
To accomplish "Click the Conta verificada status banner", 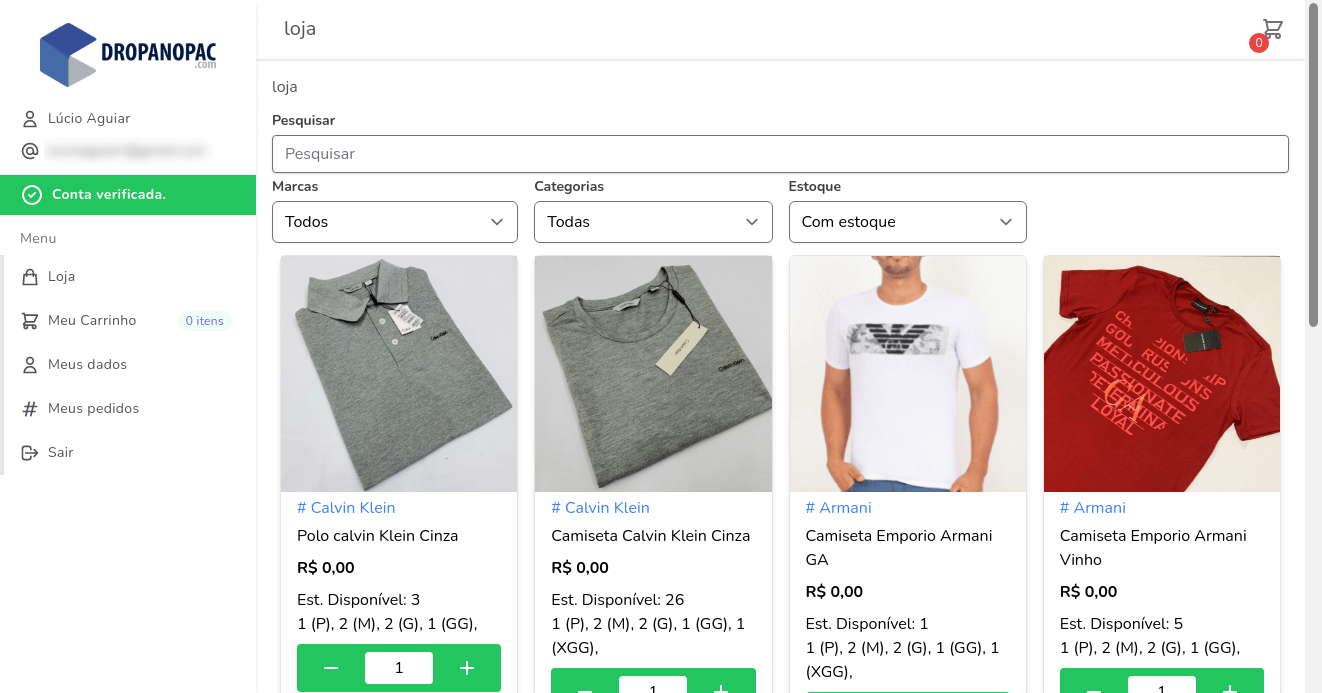I will [128, 195].
